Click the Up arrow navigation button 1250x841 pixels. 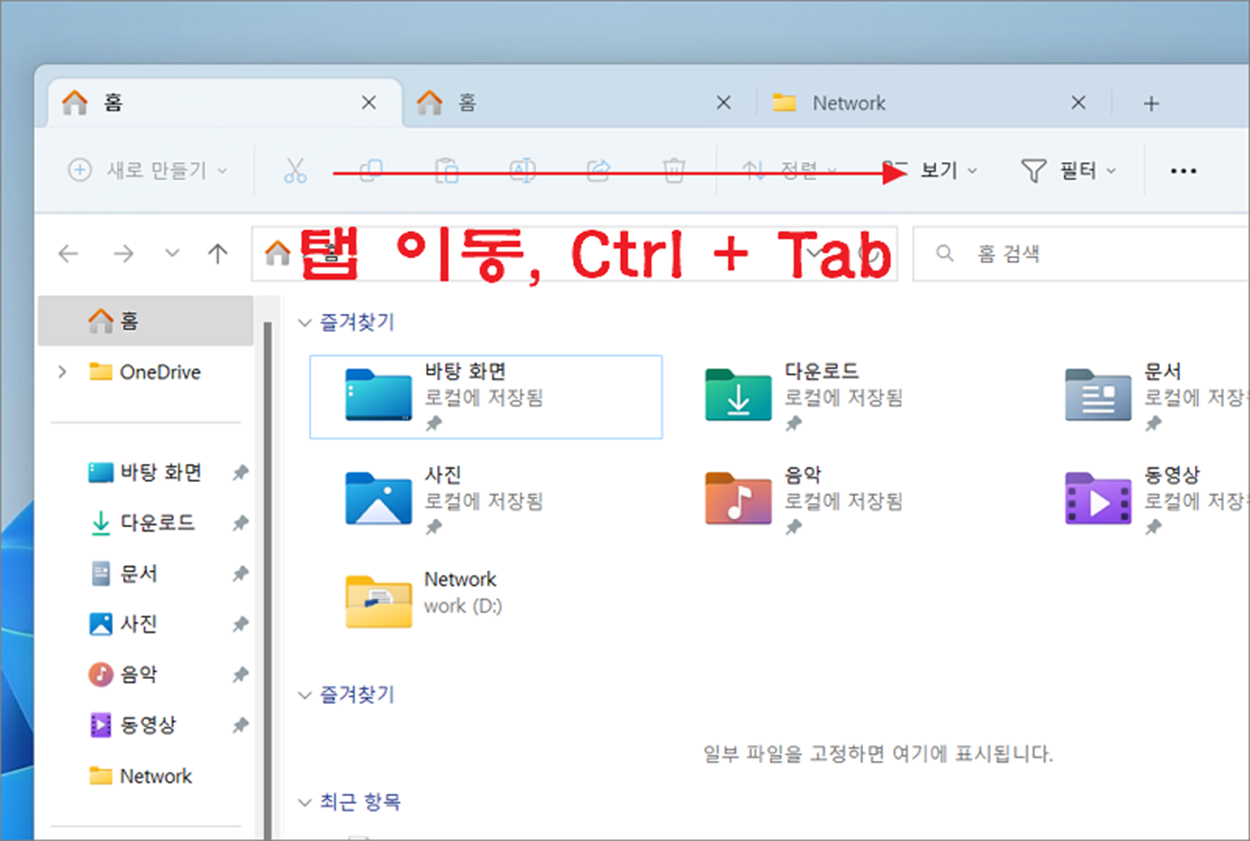tap(217, 254)
